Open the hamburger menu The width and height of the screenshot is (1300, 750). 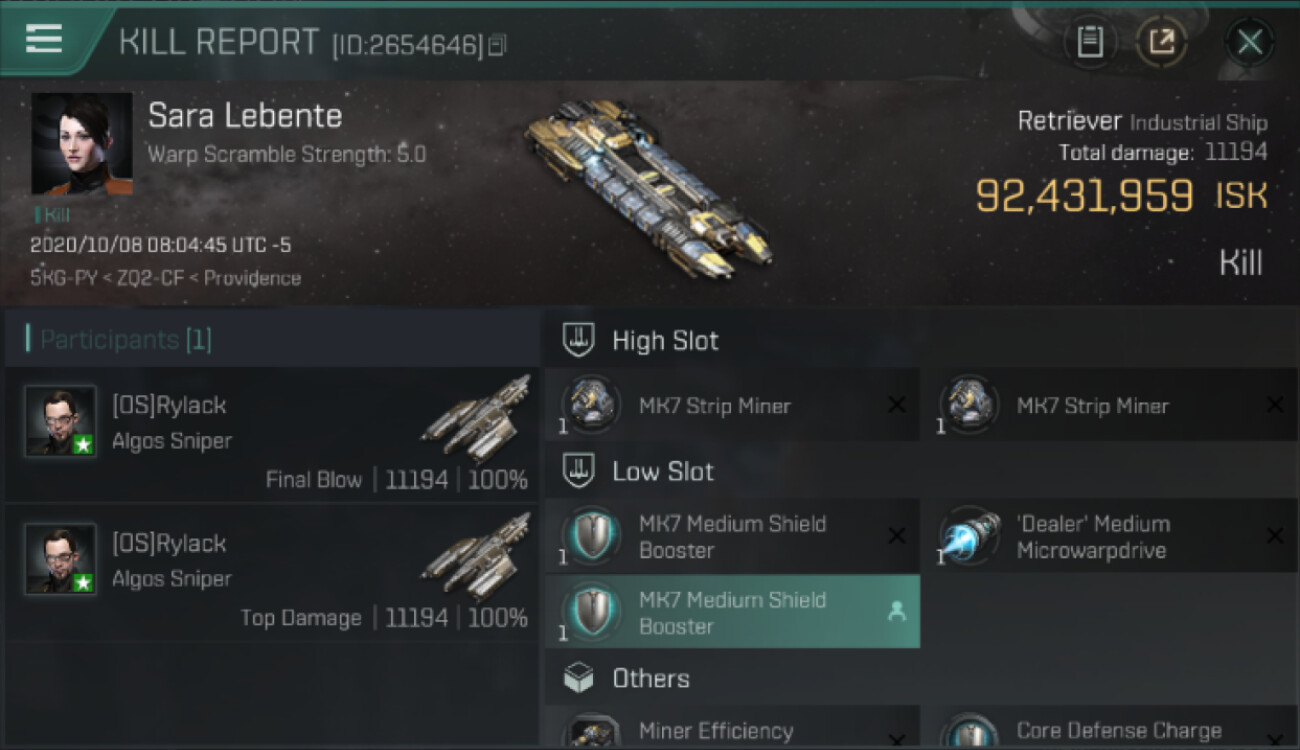44,39
